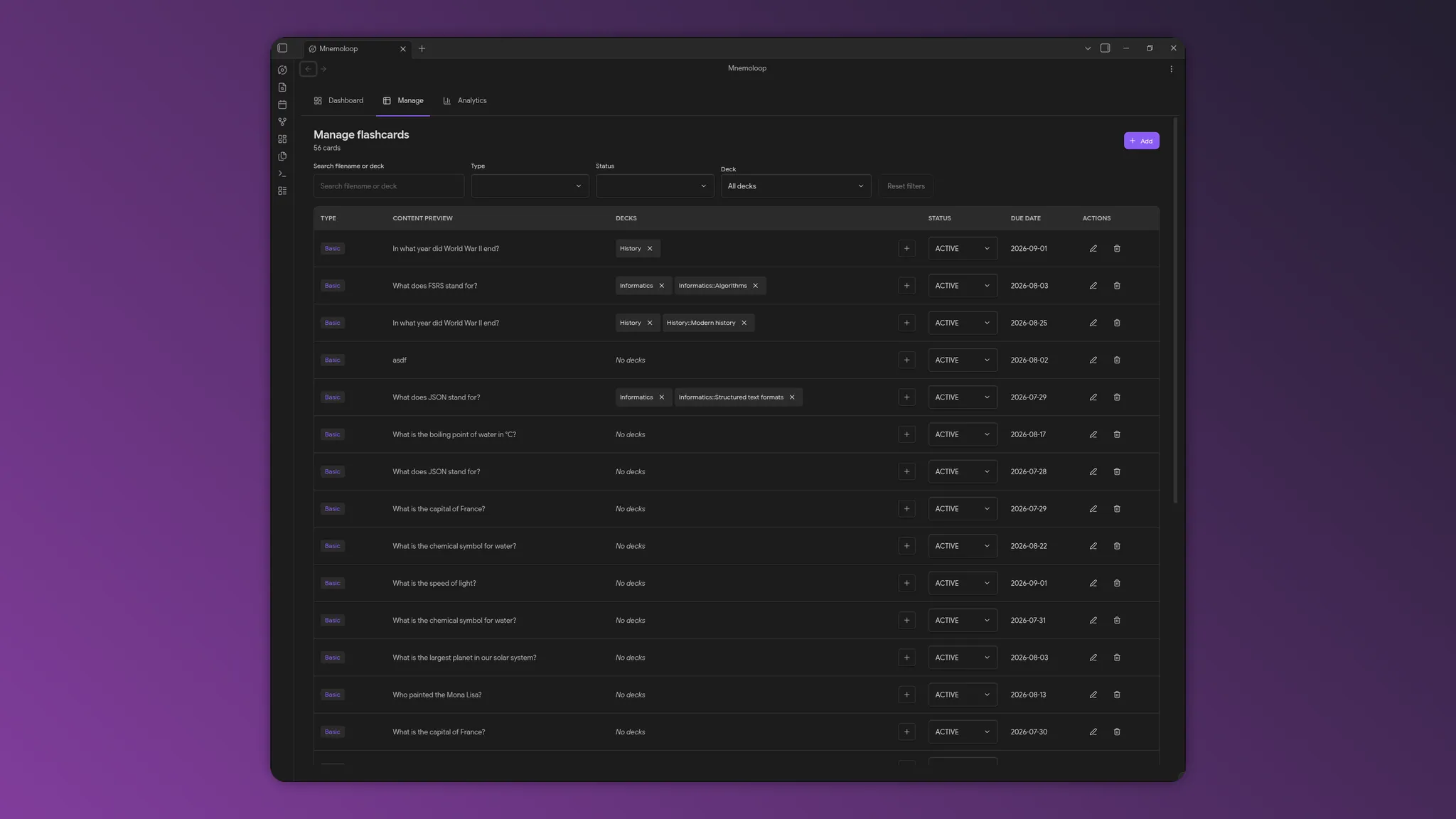Open the All decks filter dropdown
This screenshot has width=1456, height=819.
[796, 186]
